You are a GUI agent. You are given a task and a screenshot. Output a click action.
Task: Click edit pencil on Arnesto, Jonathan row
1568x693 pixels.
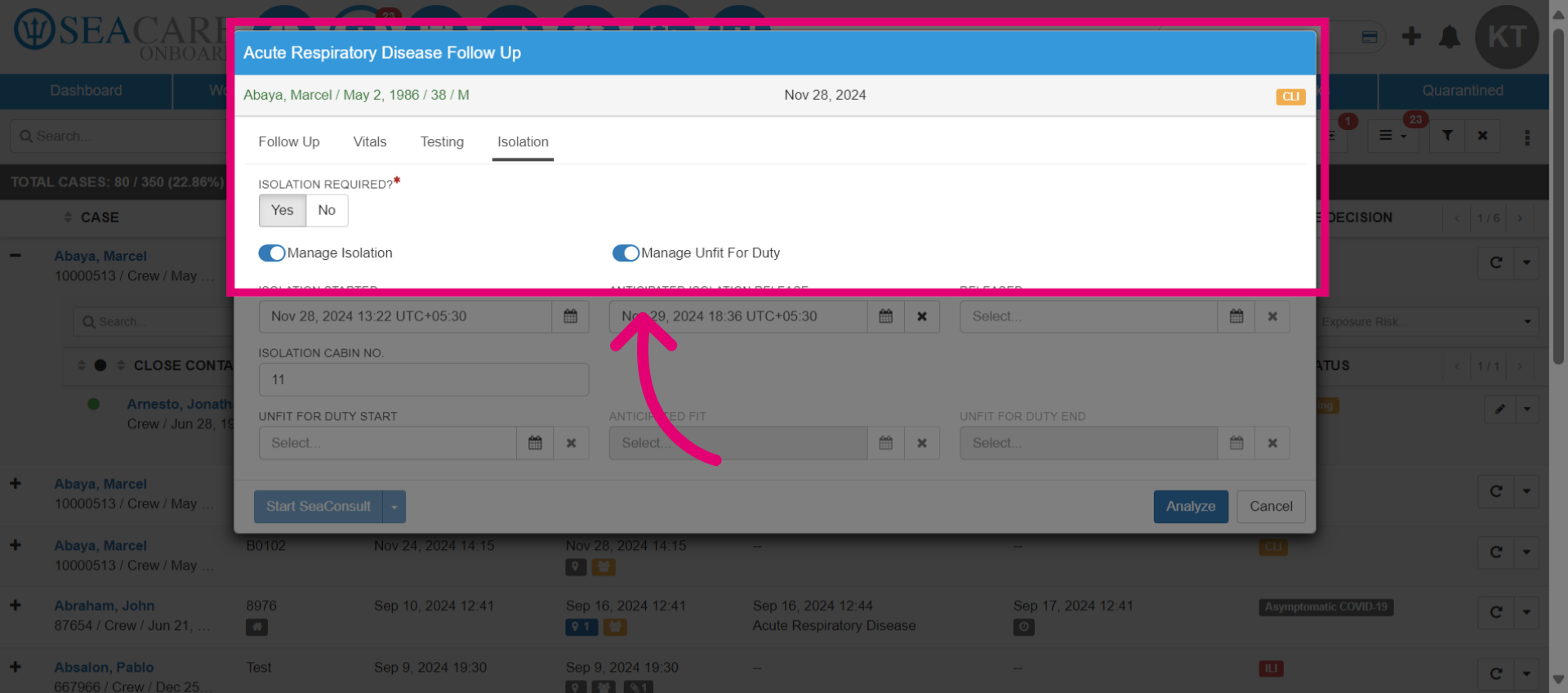click(x=1500, y=409)
